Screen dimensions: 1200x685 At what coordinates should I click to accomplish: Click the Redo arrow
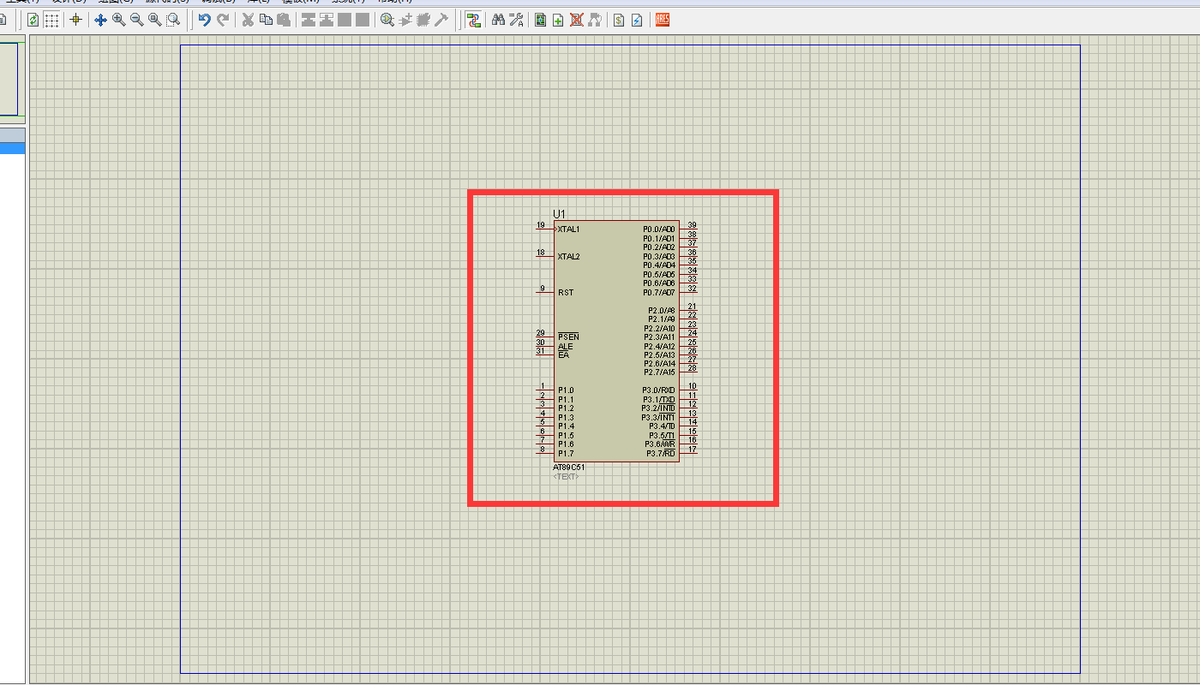click(222, 19)
